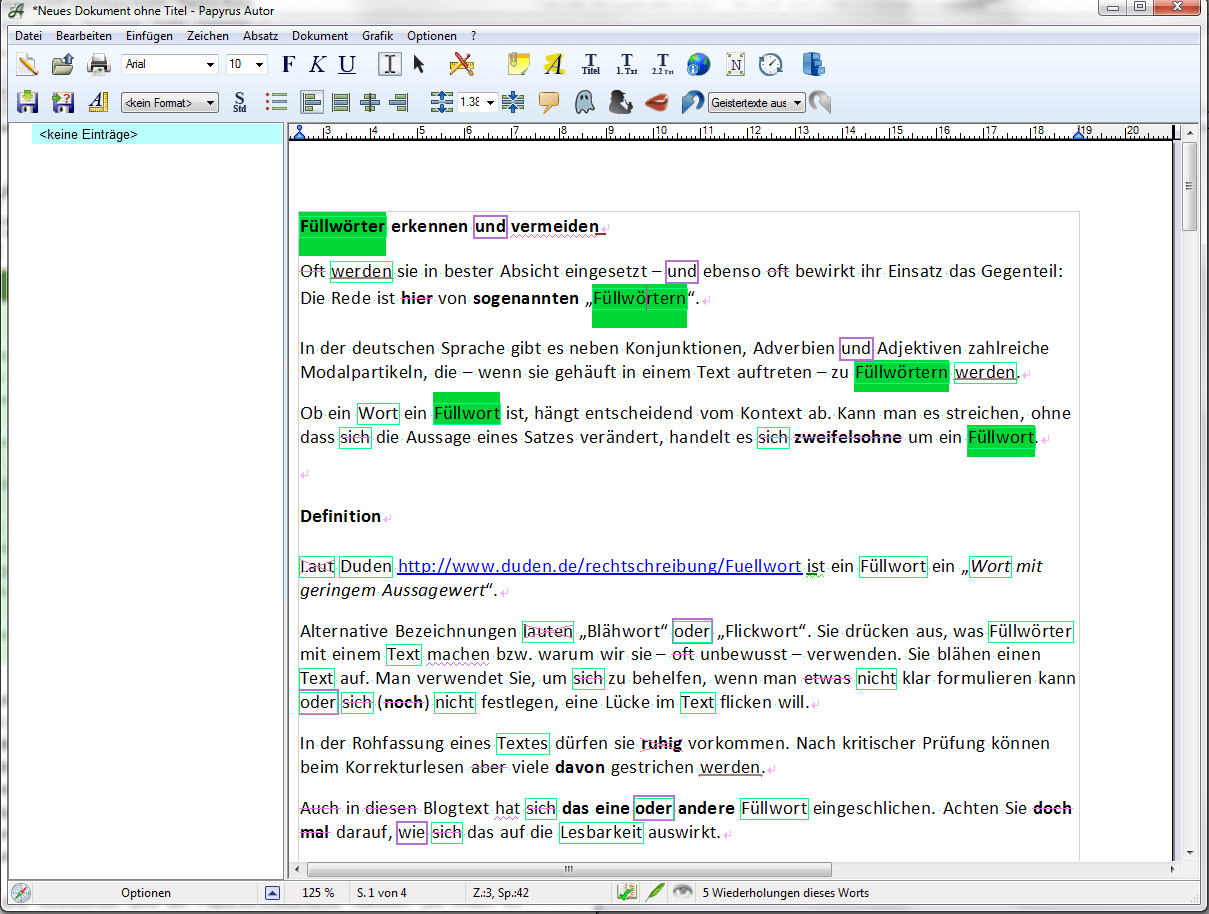Click the duden.de Fuellwort hyperlink
This screenshot has width=1209, height=914.
[x=599, y=566]
